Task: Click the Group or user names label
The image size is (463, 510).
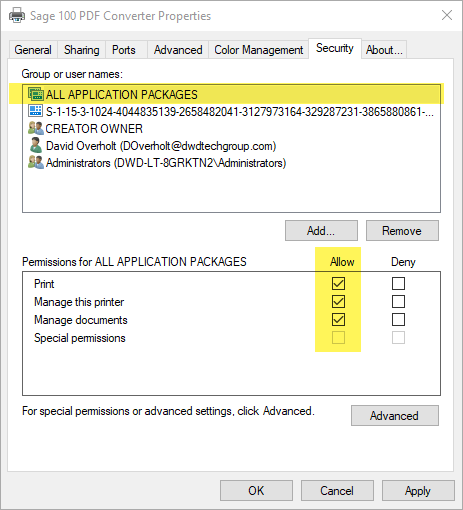Action: coord(72,74)
